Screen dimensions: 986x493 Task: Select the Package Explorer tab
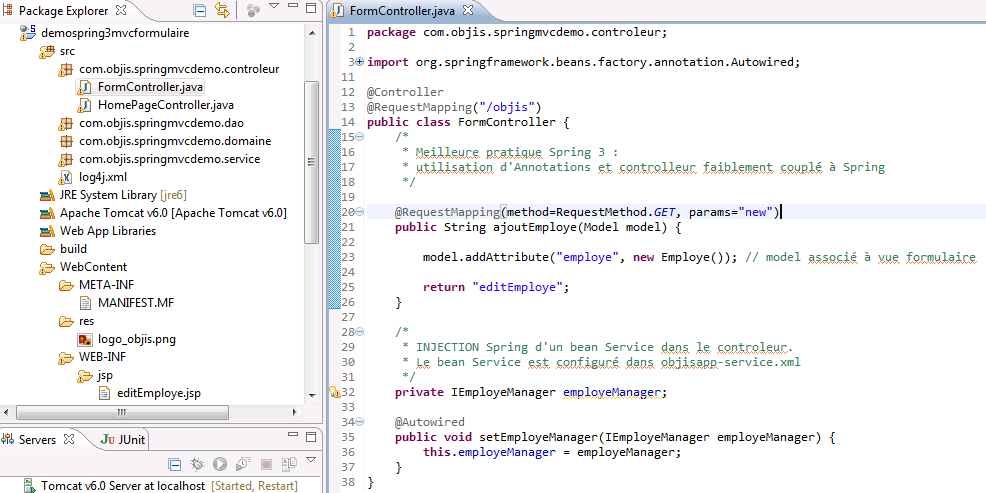click(x=64, y=11)
